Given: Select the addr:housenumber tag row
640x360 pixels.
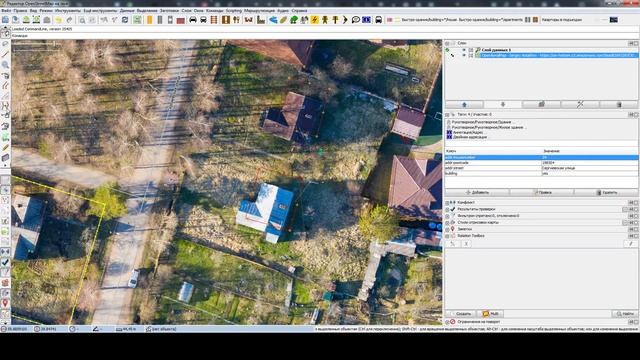Looking at the screenshot, I should pos(542,157).
